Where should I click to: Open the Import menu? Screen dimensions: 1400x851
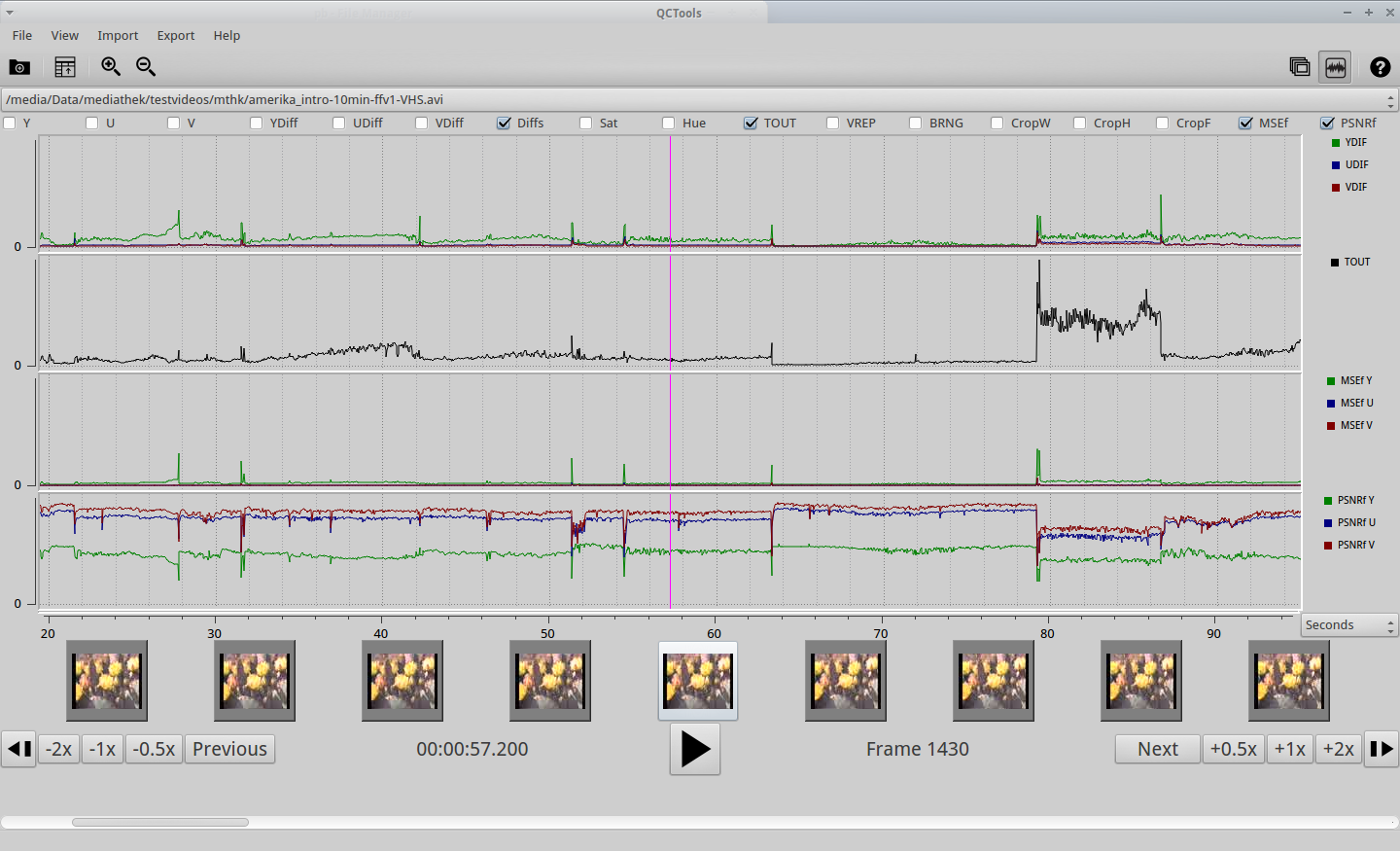[x=118, y=36]
